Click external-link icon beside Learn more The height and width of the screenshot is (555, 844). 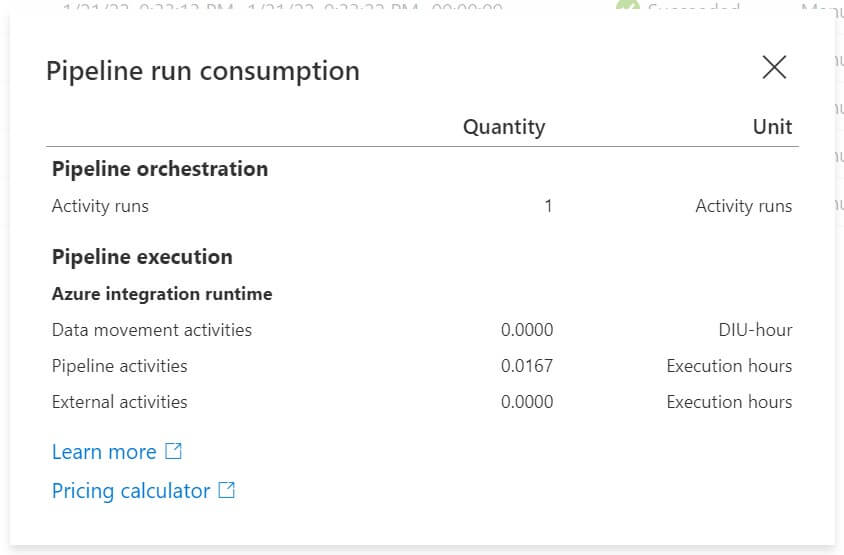coord(174,451)
